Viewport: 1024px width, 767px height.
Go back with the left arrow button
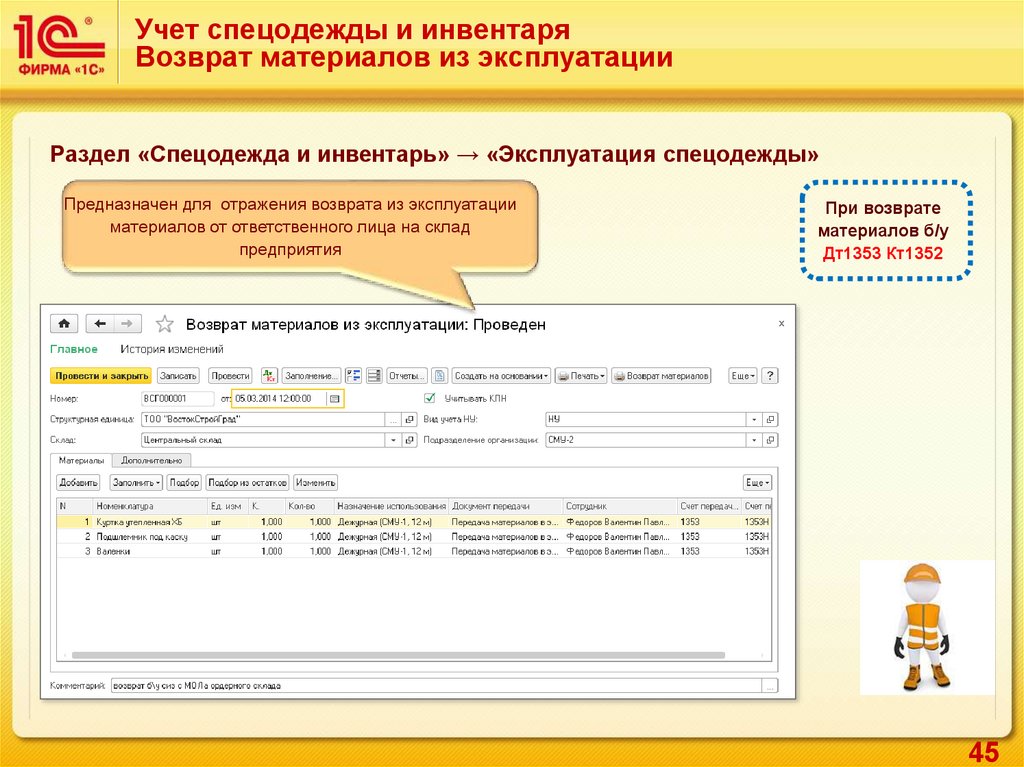coord(99,324)
